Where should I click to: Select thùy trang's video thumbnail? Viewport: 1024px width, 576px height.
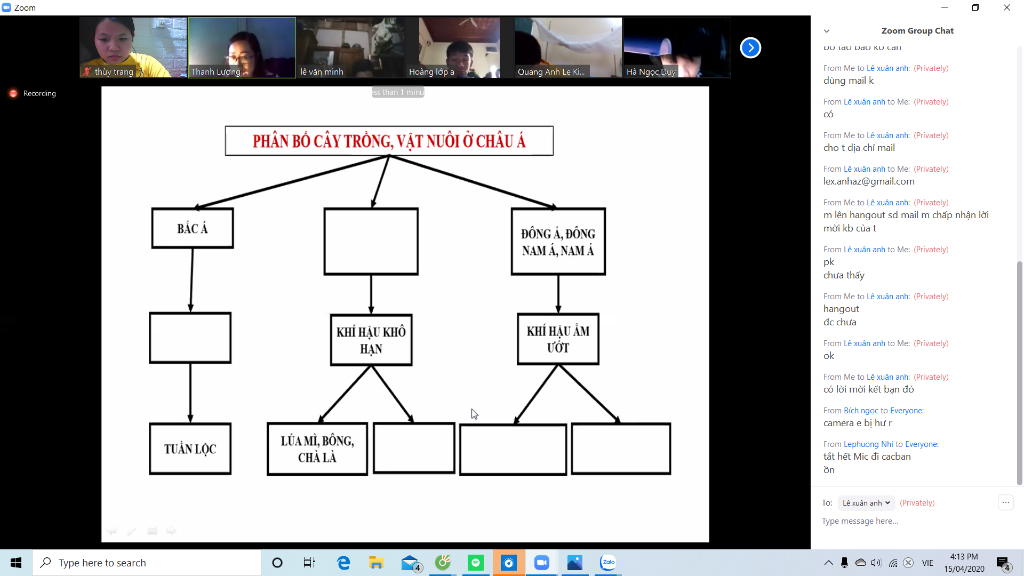point(133,48)
